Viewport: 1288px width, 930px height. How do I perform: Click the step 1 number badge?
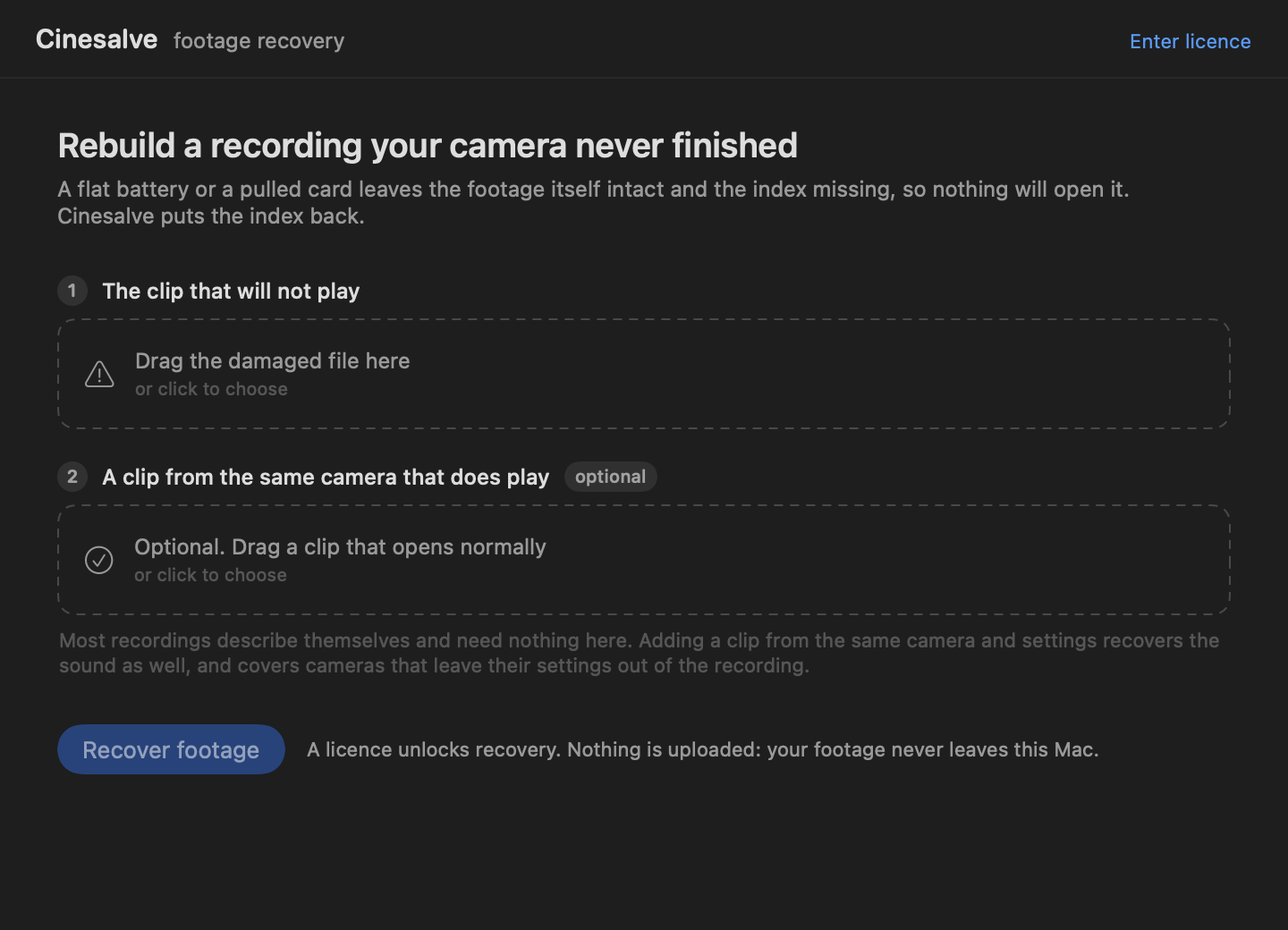point(72,291)
